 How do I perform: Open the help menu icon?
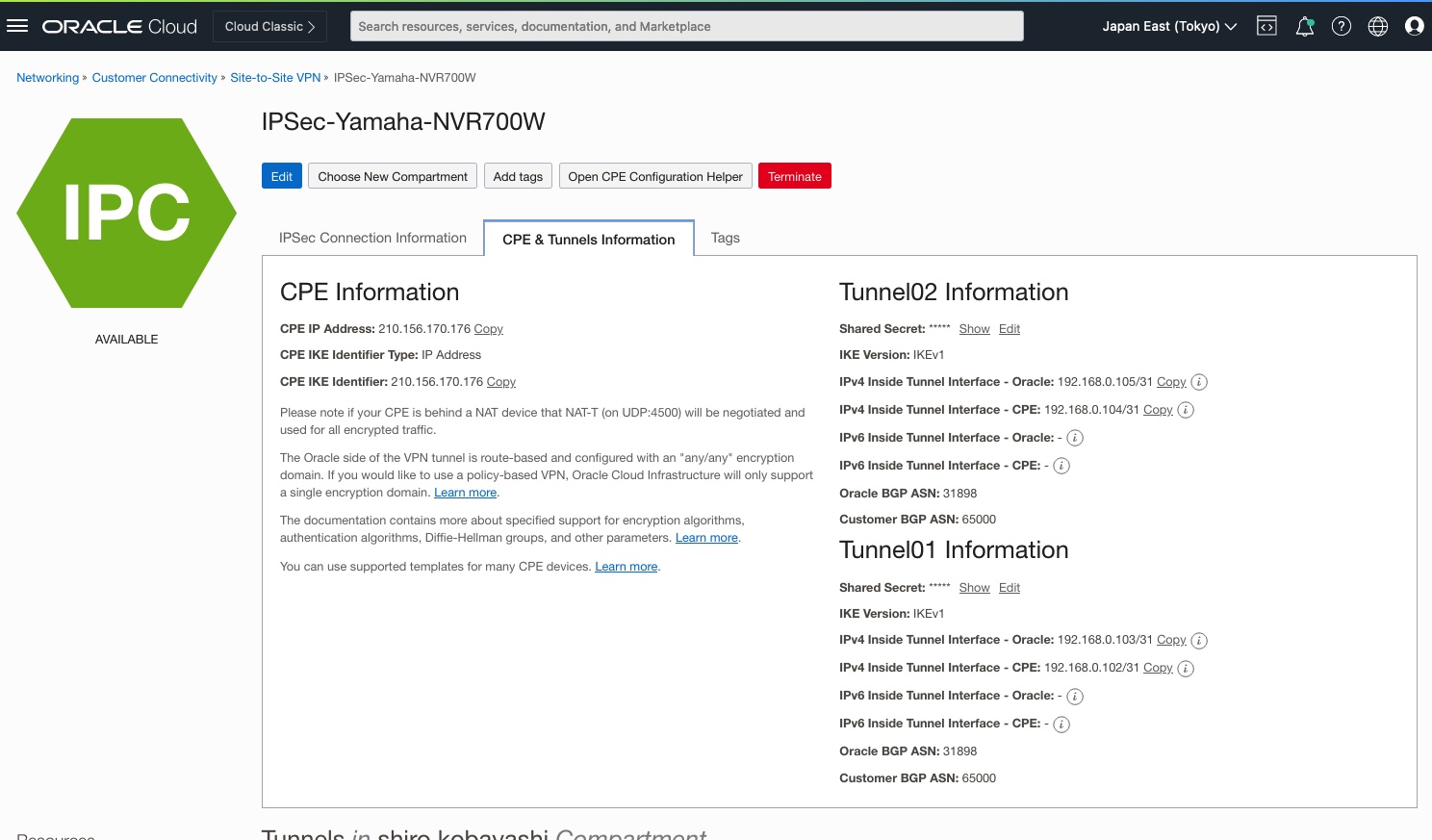pos(1342,26)
